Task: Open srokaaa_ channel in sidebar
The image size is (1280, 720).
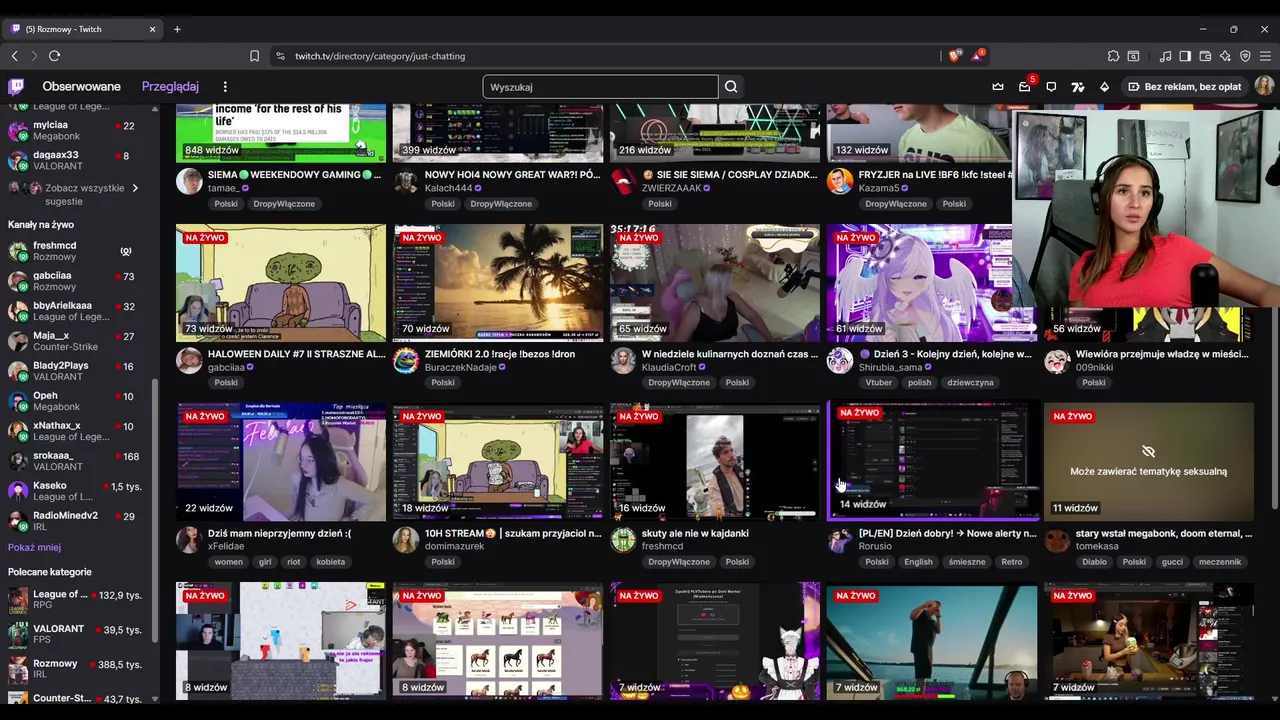Action: [x=78, y=461]
